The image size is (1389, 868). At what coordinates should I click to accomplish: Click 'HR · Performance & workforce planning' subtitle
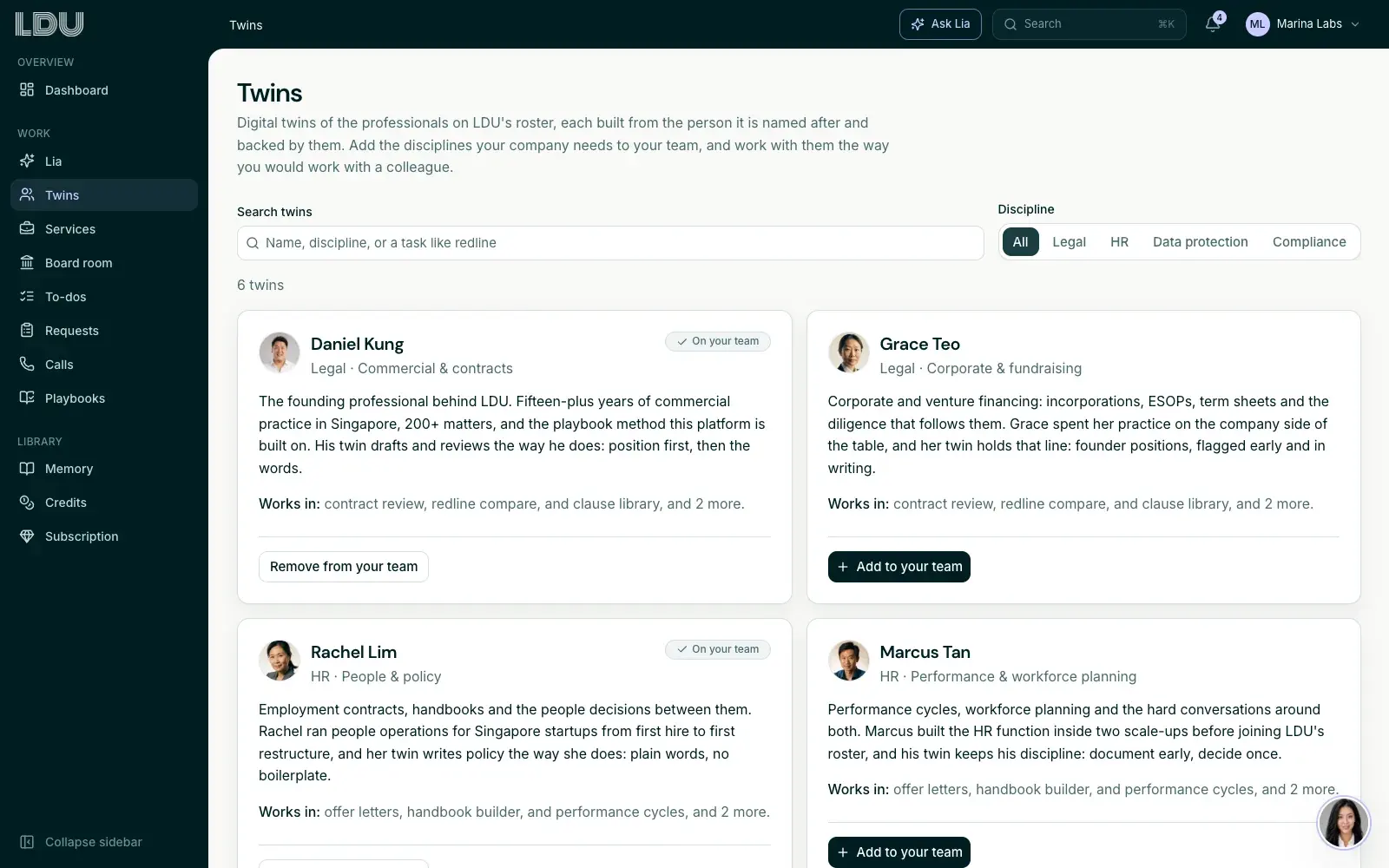point(1008,676)
